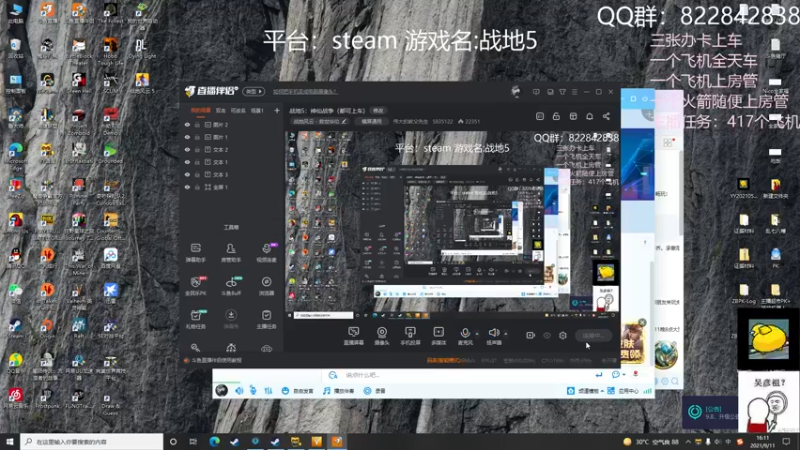Screen dimensions: 800x450
Task: Open the 弹幕助手 tool
Action: tap(195, 253)
